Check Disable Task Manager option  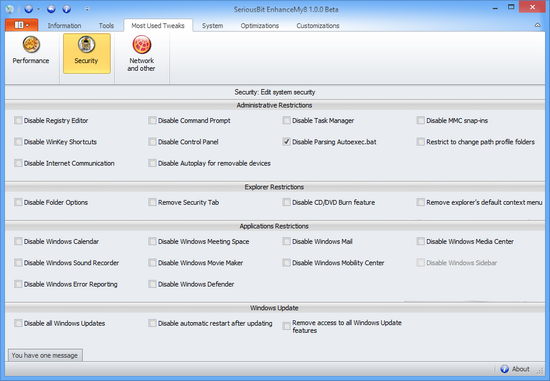(287, 120)
